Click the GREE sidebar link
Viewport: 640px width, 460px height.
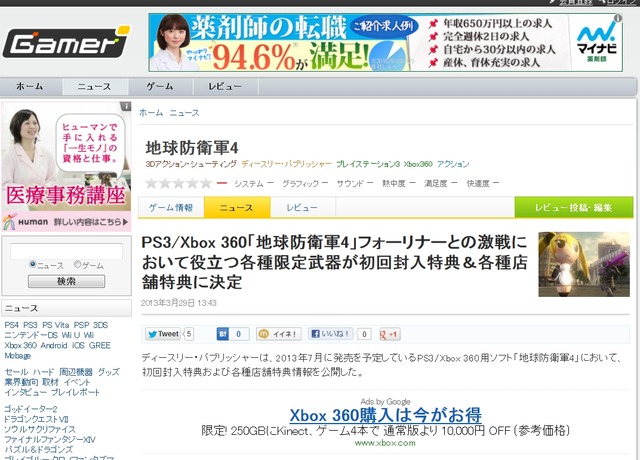tap(100, 345)
